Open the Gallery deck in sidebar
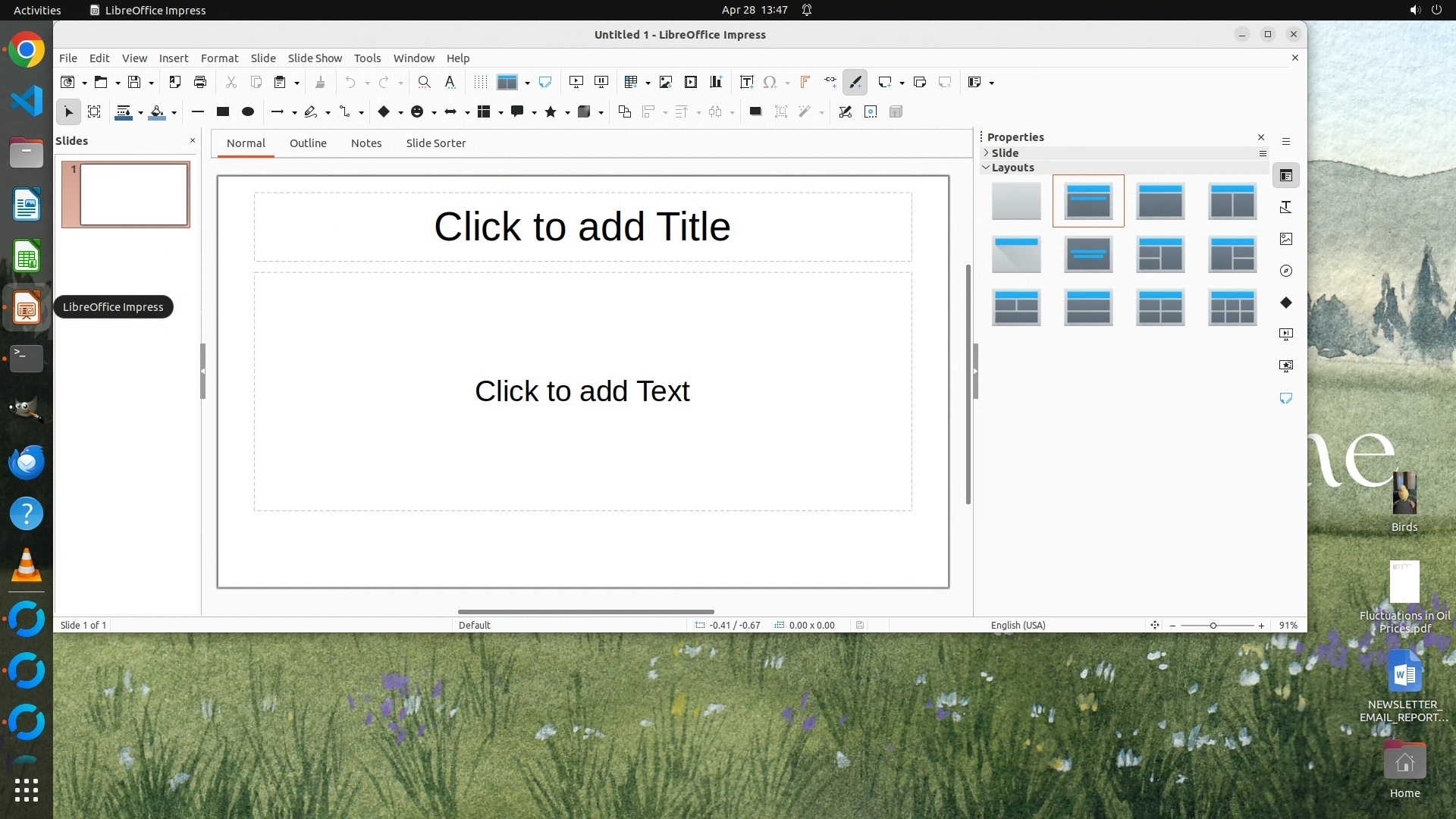 coord(1285,239)
